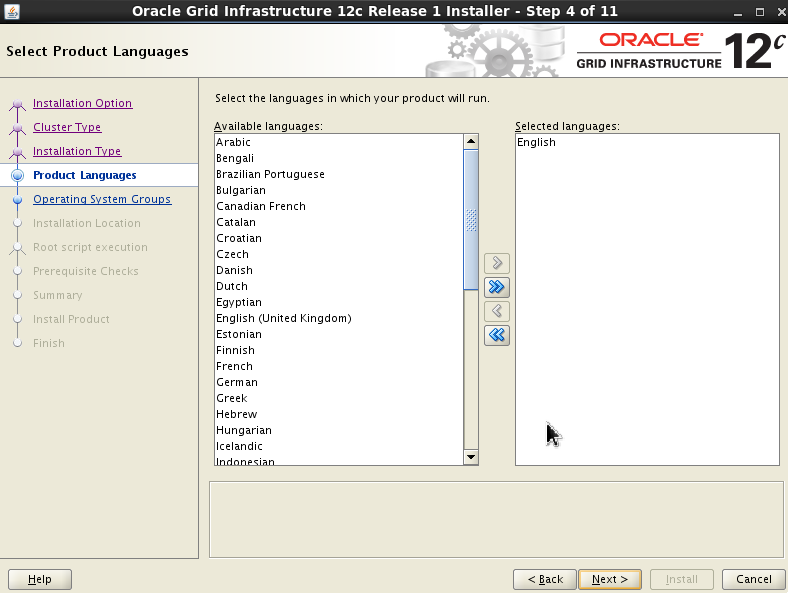Click the Help button
The height and width of the screenshot is (593, 788).
point(40,579)
